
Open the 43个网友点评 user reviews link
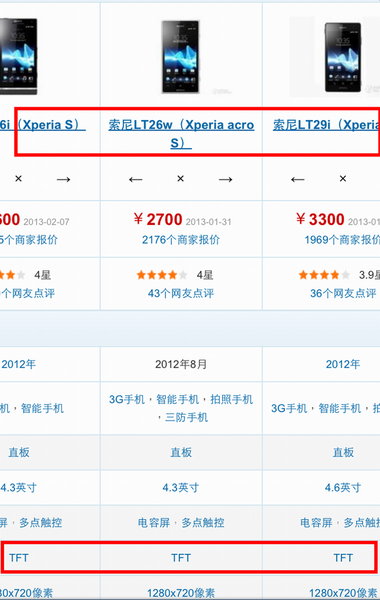181,293
